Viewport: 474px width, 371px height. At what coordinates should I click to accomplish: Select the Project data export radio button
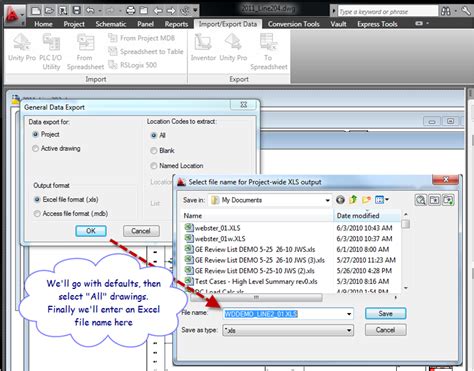coord(35,134)
